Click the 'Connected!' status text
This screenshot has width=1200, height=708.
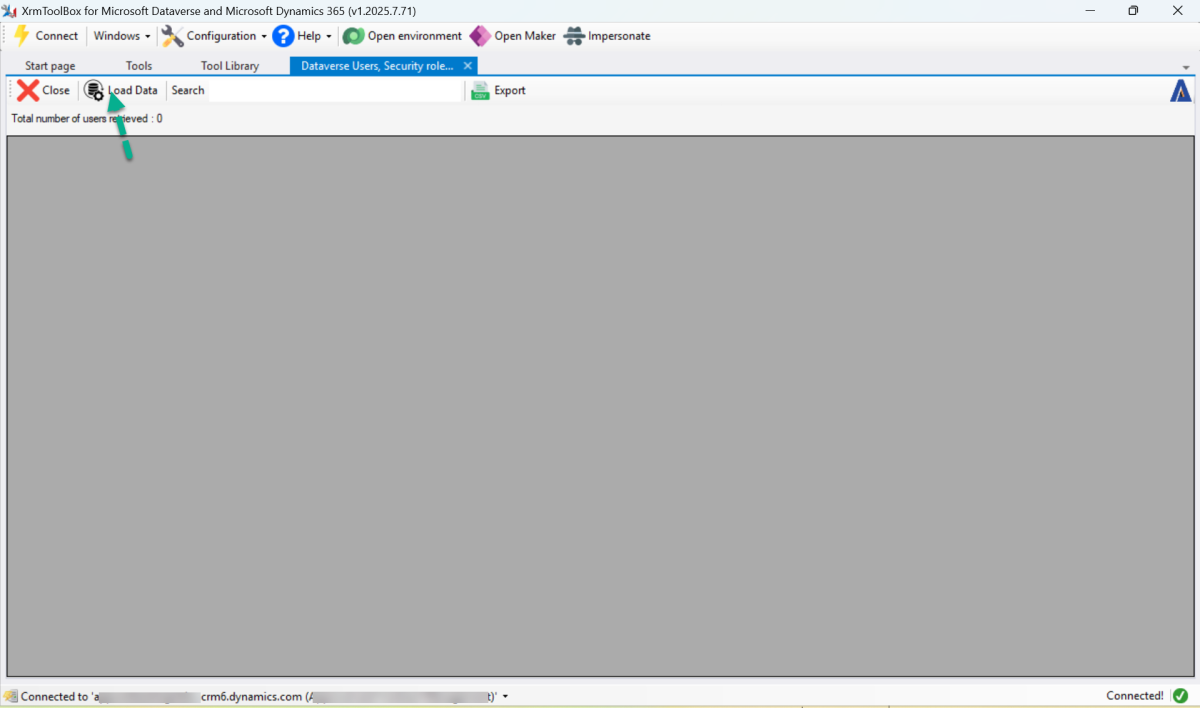[x=1135, y=696]
